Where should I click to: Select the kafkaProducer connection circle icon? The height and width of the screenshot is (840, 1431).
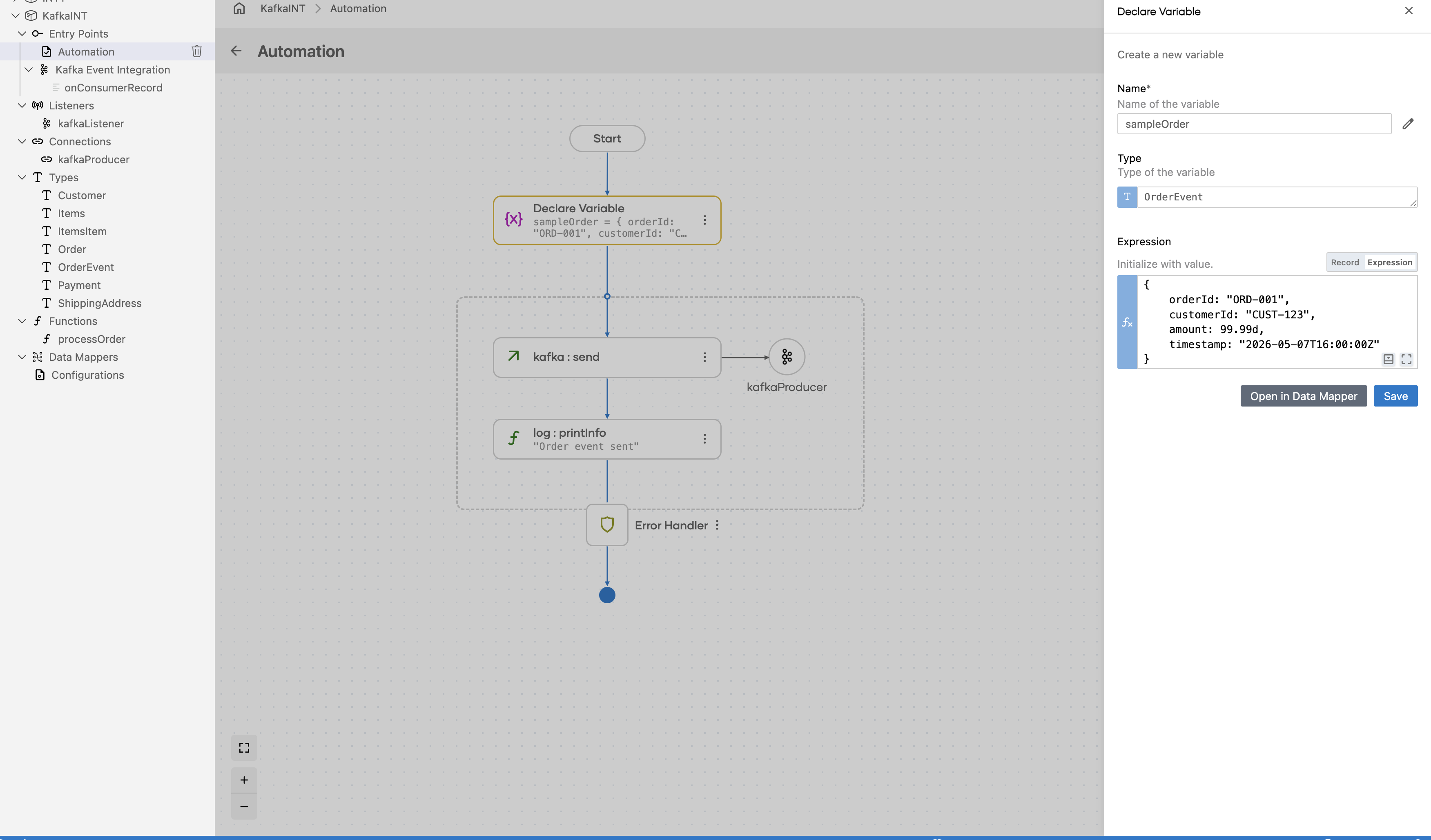pyautogui.click(x=787, y=357)
